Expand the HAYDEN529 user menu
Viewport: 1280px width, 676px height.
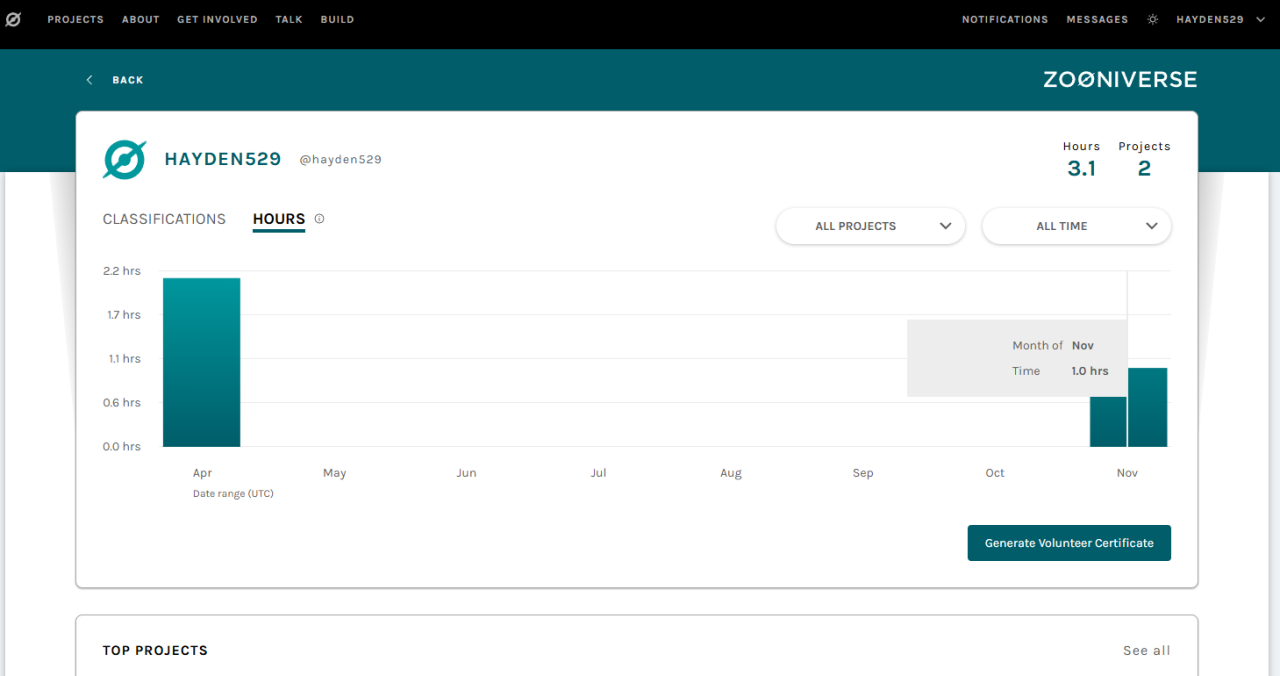pos(1220,19)
